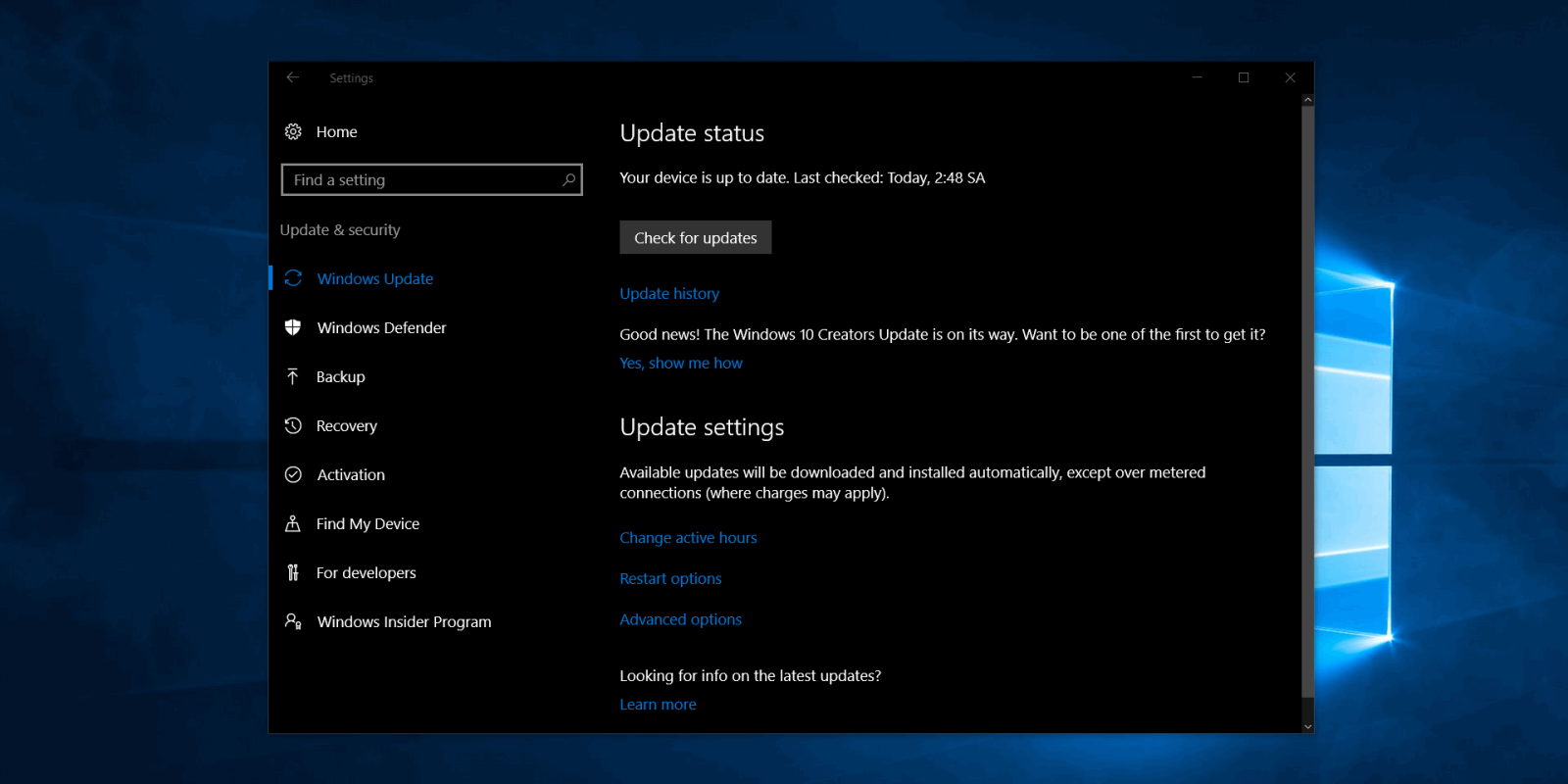Click the Creators Update good news text

coord(943,334)
